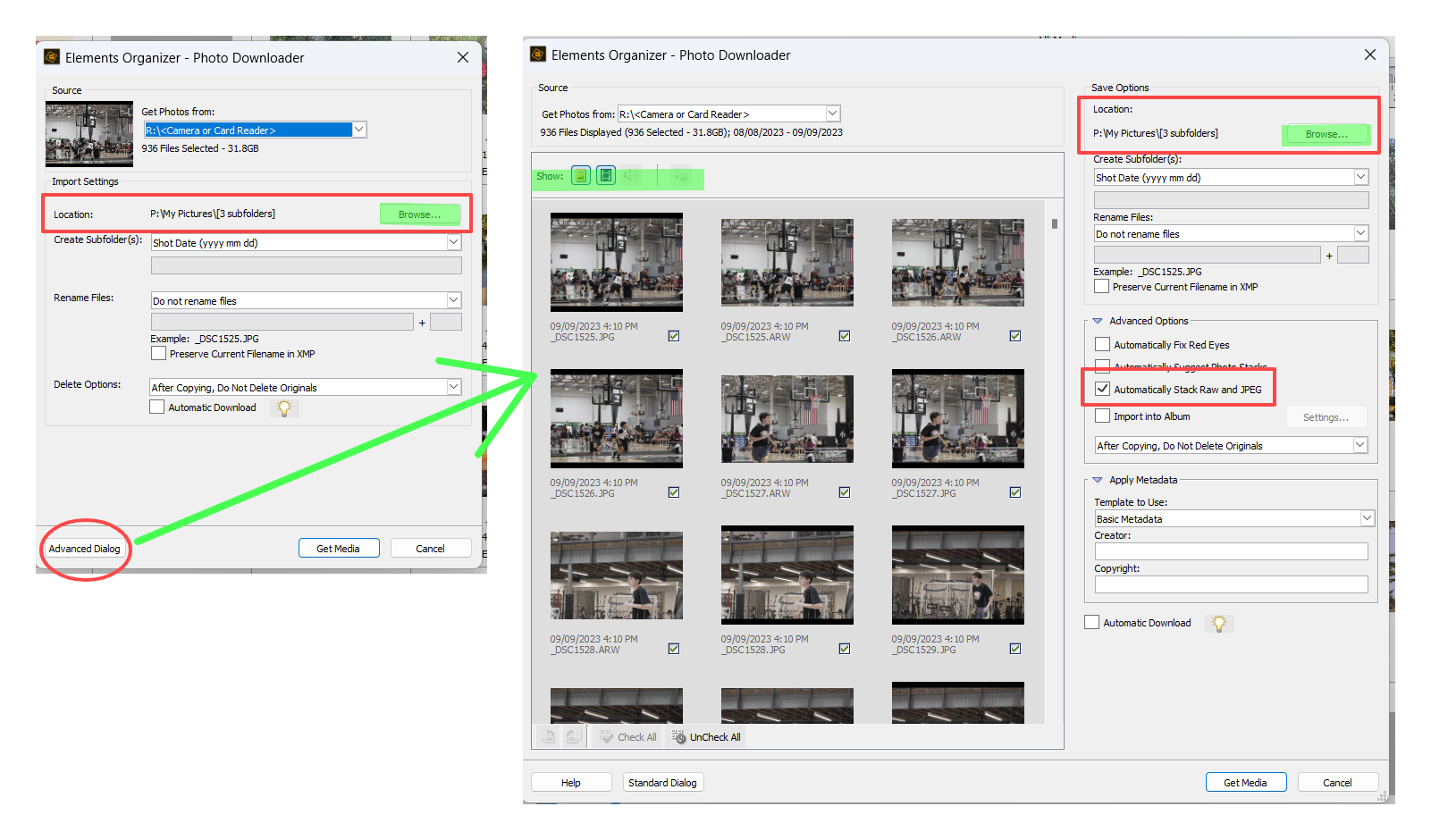Collapse the Apply Metadata section
This screenshot has height=840, width=1431.
1099,480
